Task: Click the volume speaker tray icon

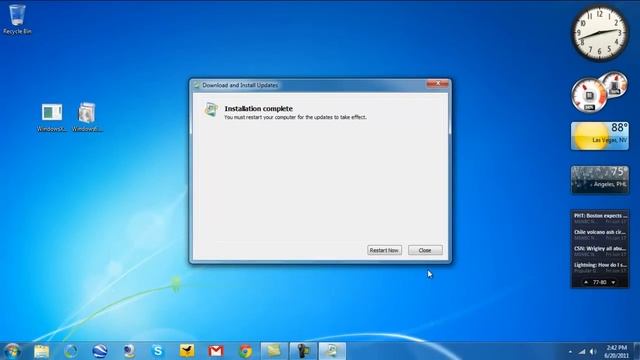Action: 593,351
